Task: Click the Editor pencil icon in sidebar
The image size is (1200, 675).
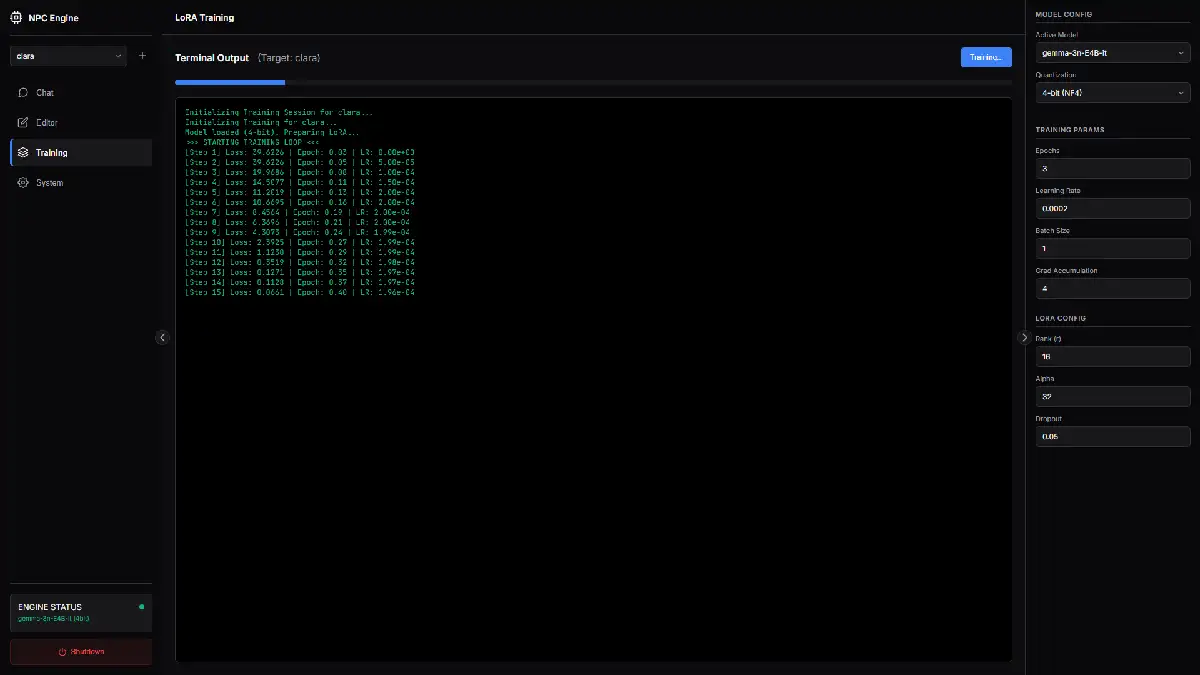Action: pos(23,123)
